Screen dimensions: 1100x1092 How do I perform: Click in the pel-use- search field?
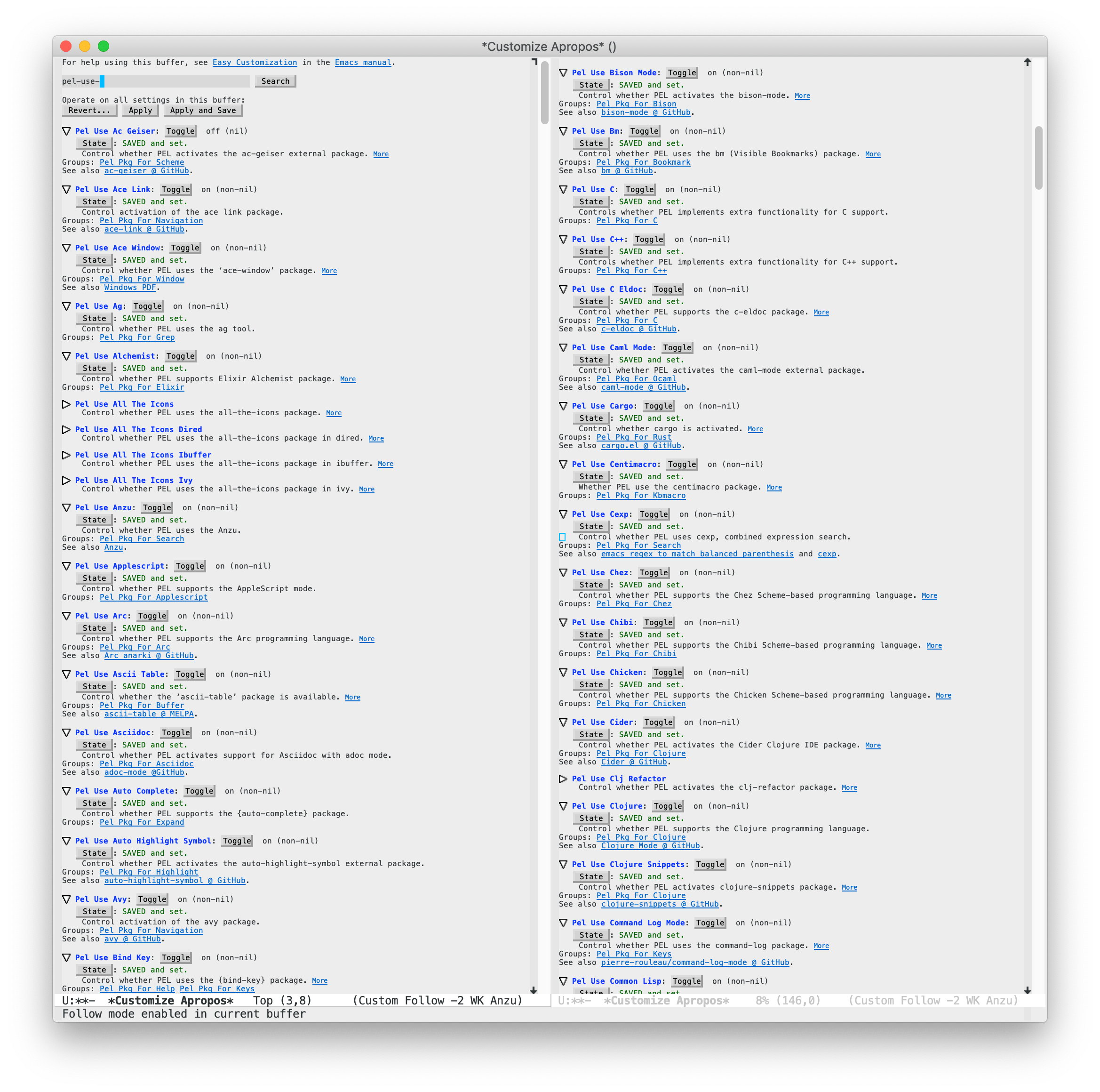coord(155,81)
